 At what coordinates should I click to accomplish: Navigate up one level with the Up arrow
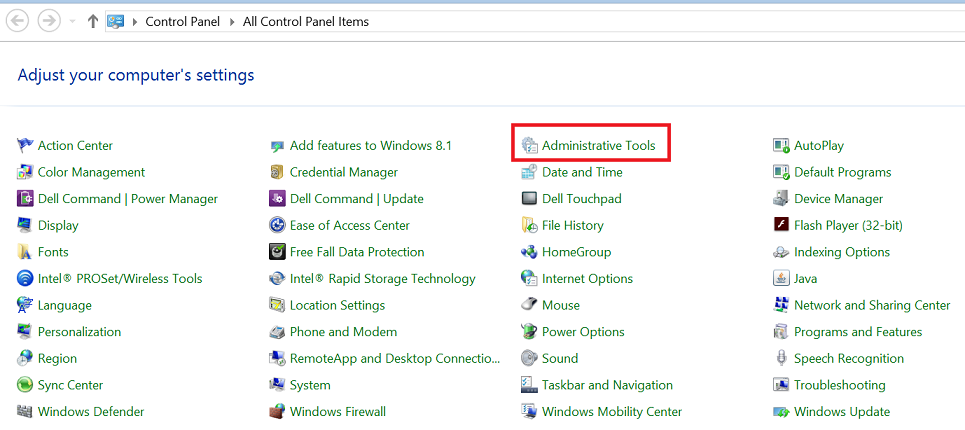[93, 21]
